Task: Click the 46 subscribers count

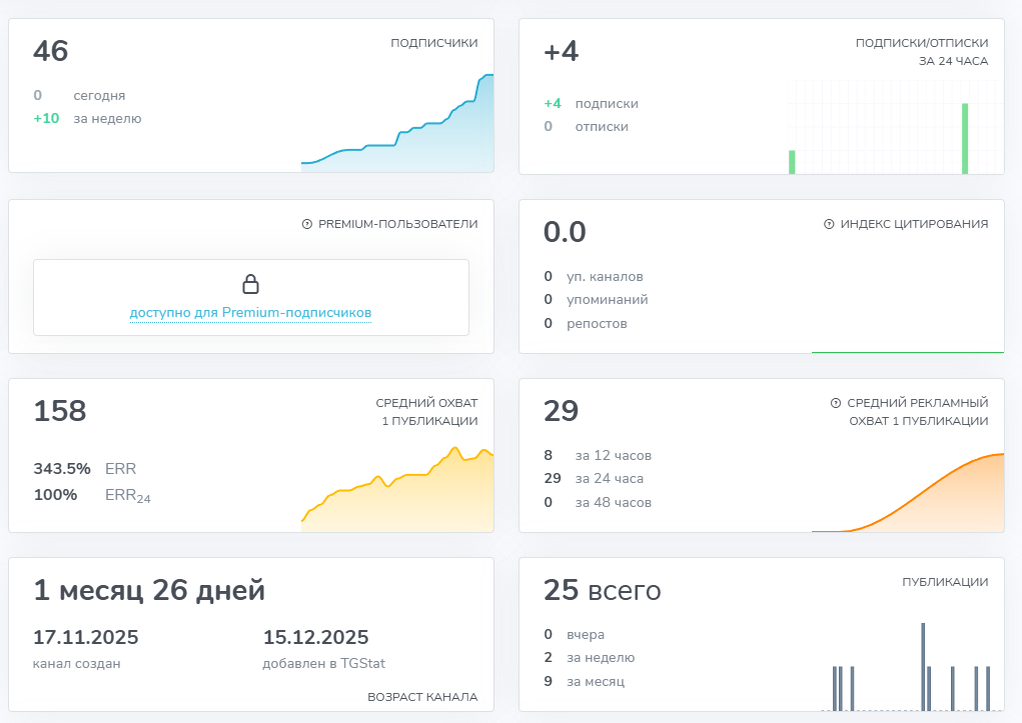Action: click(51, 51)
